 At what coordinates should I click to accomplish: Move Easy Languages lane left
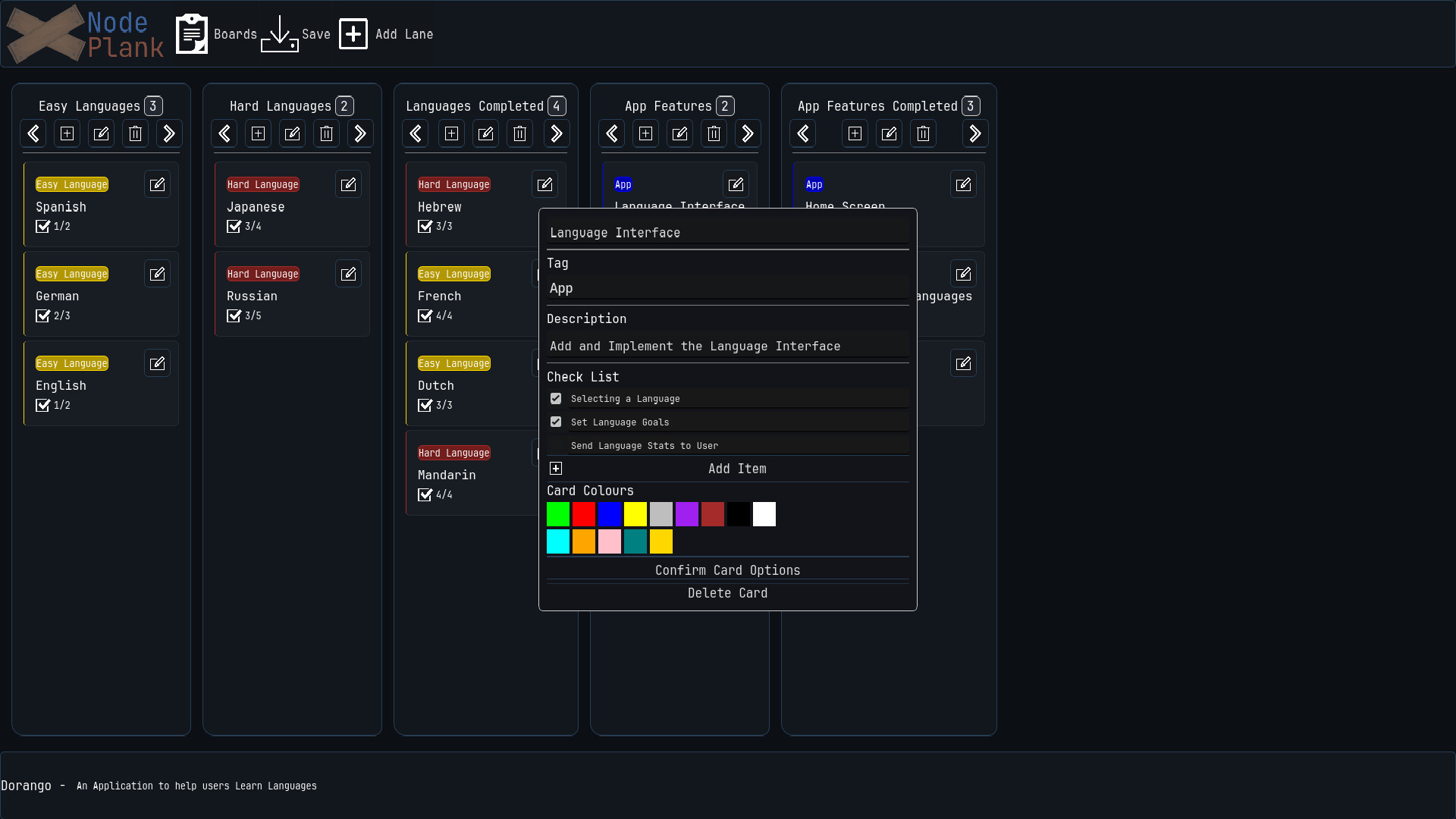pyautogui.click(x=33, y=133)
